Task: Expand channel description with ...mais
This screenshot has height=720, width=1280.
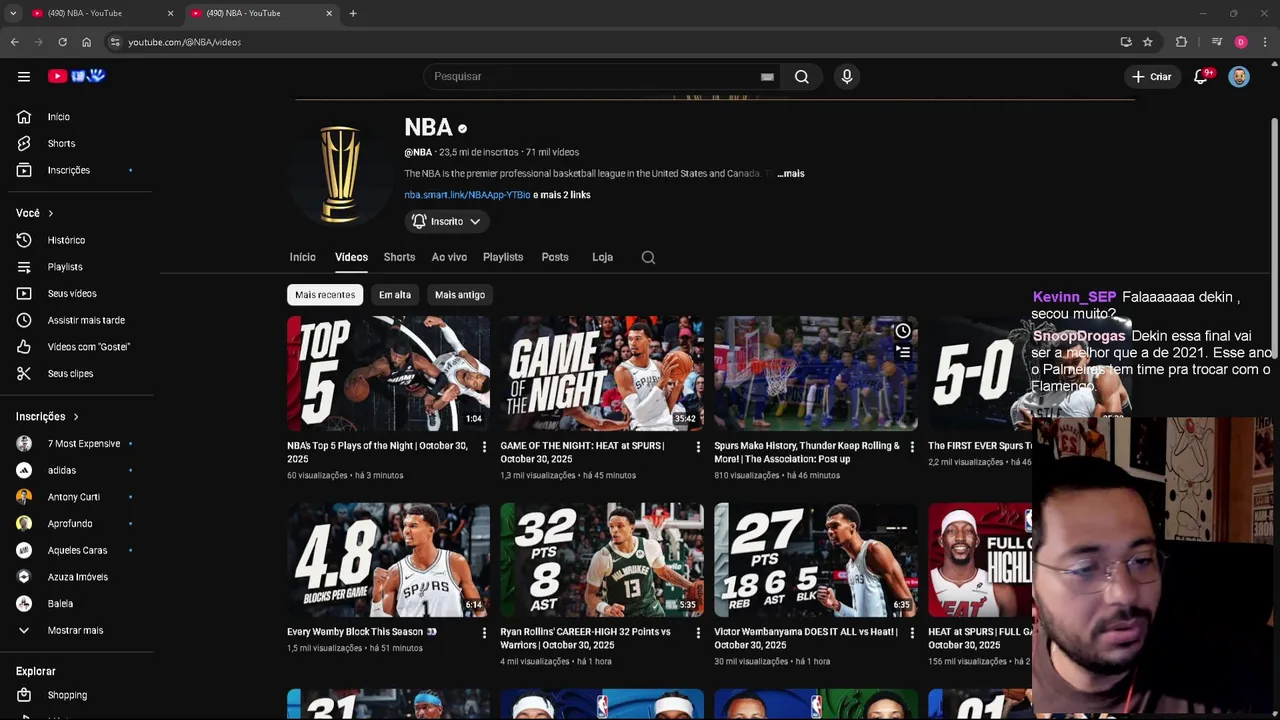Action: (791, 173)
